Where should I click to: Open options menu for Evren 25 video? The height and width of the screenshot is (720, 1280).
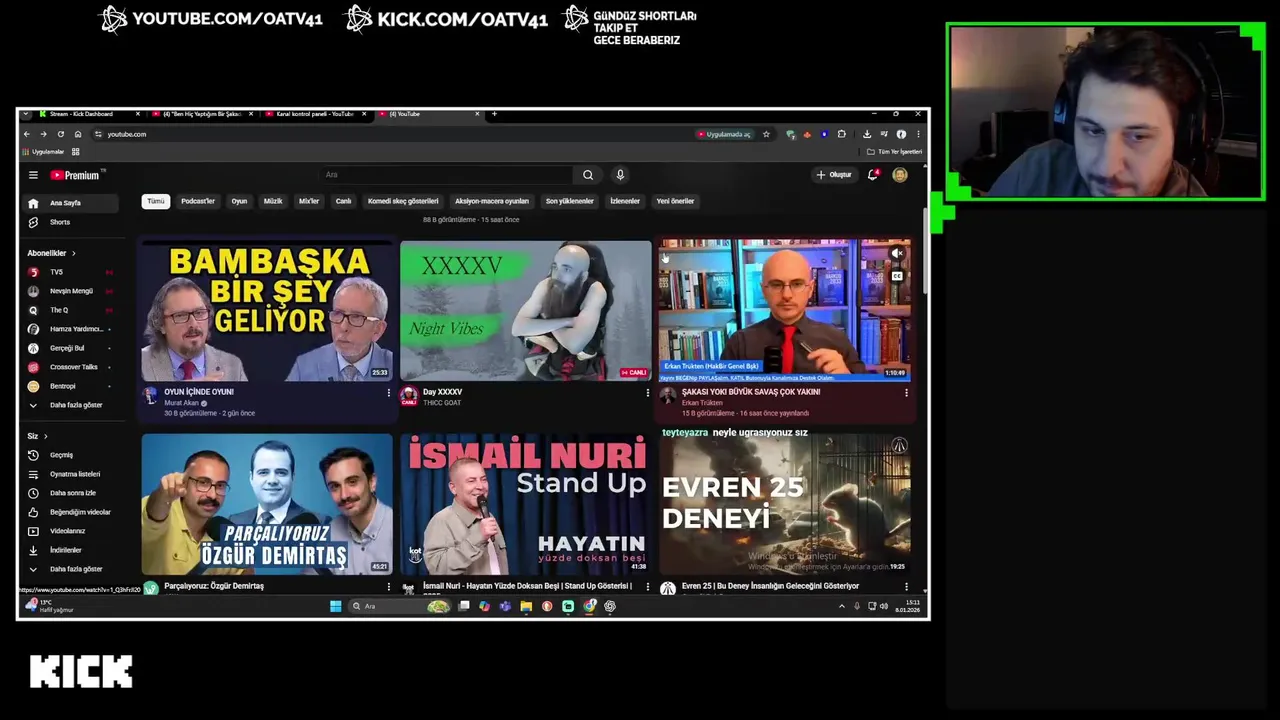click(x=907, y=587)
